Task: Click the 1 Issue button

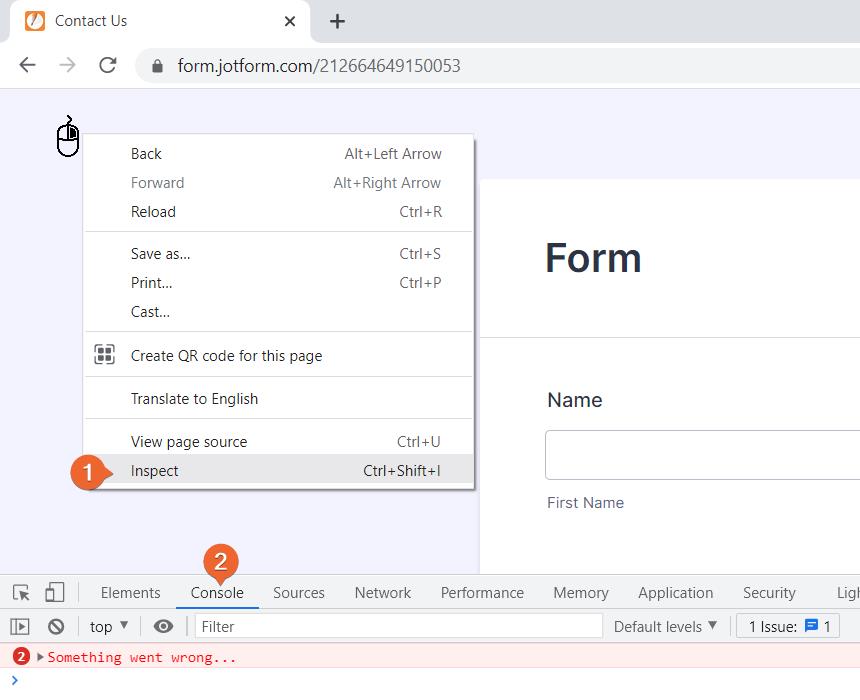Action: [789, 627]
